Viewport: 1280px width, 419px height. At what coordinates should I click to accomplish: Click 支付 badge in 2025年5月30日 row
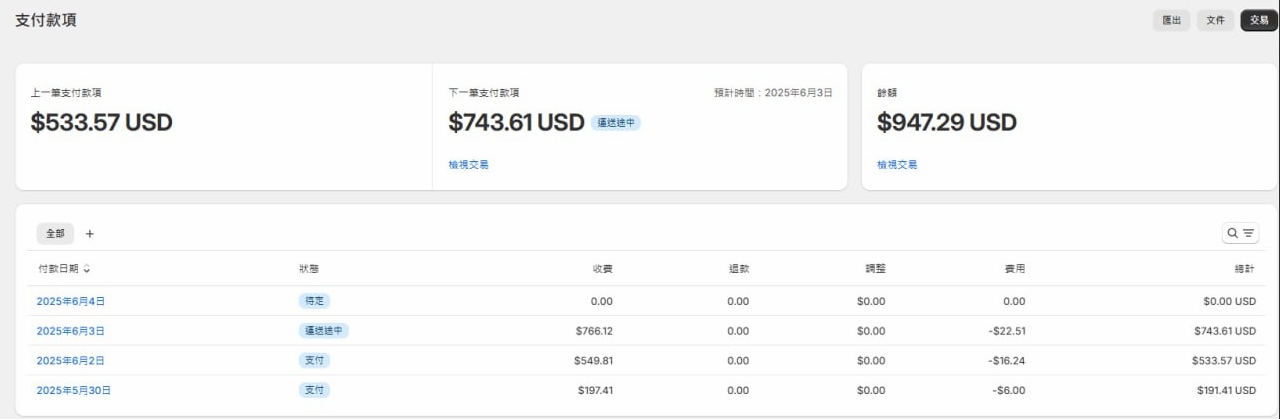coord(314,390)
